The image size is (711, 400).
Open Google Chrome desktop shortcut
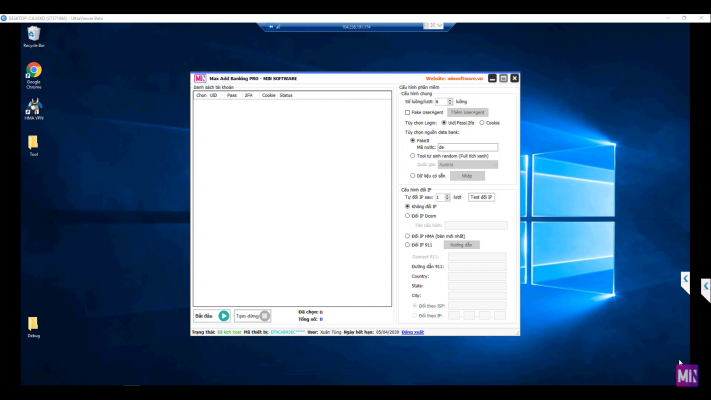pos(33,71)
